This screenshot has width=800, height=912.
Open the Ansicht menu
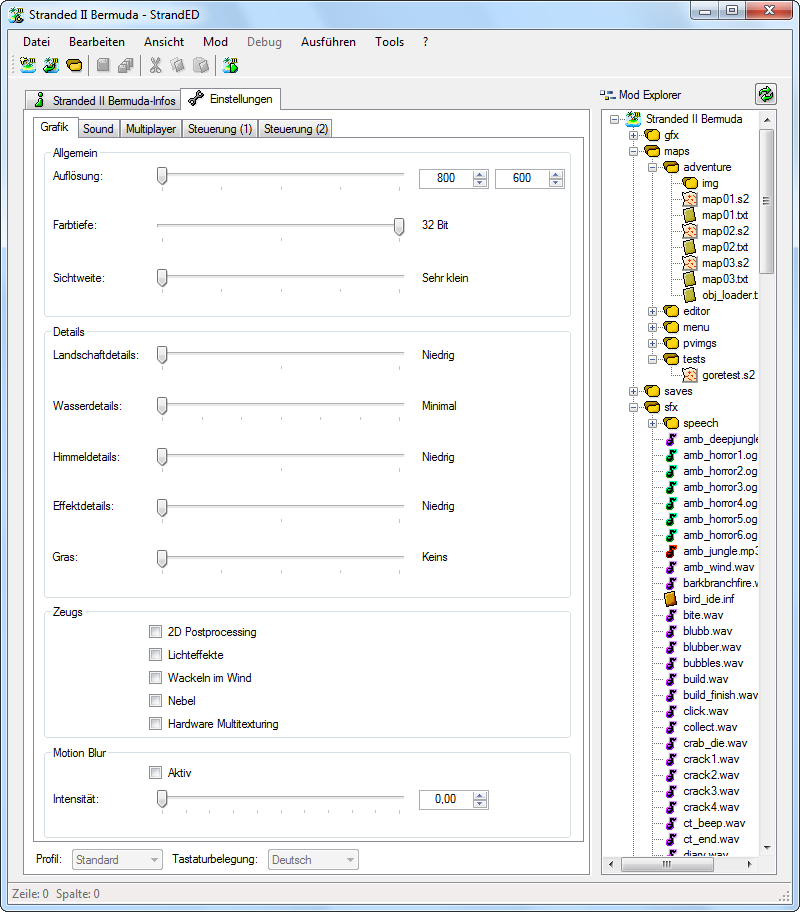point(164,42)
